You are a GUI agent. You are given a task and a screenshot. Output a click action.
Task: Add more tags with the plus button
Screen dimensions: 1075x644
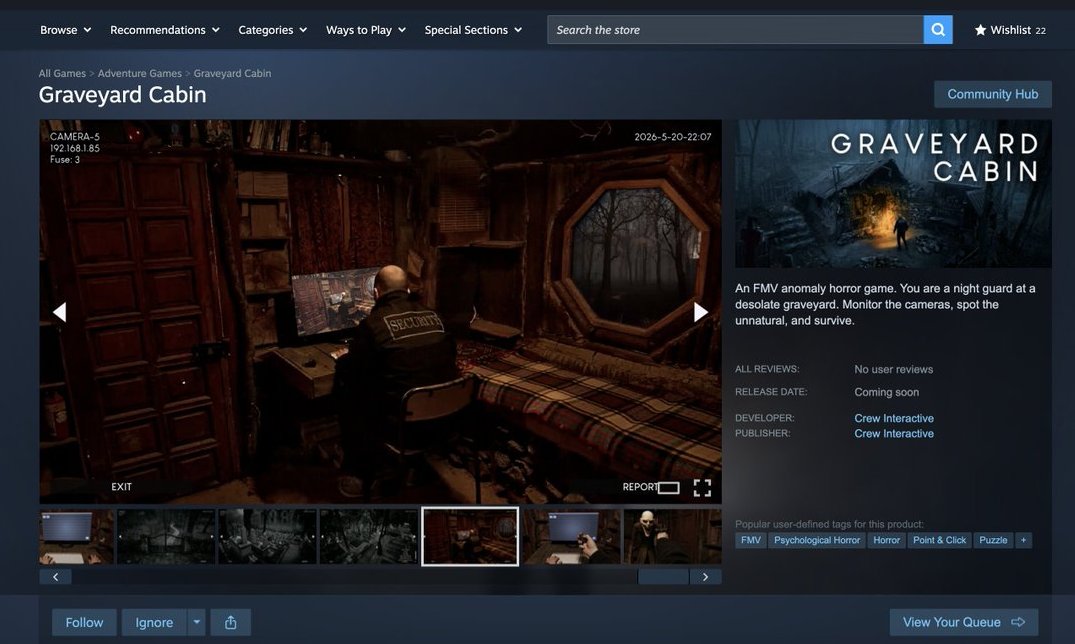(1024, 540)
